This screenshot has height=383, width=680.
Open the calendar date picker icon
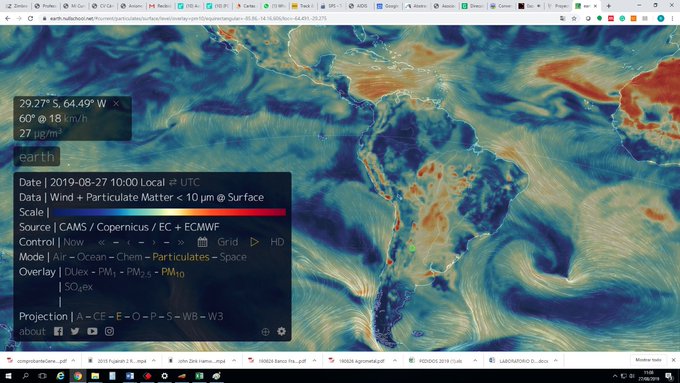tap(203, 242)
